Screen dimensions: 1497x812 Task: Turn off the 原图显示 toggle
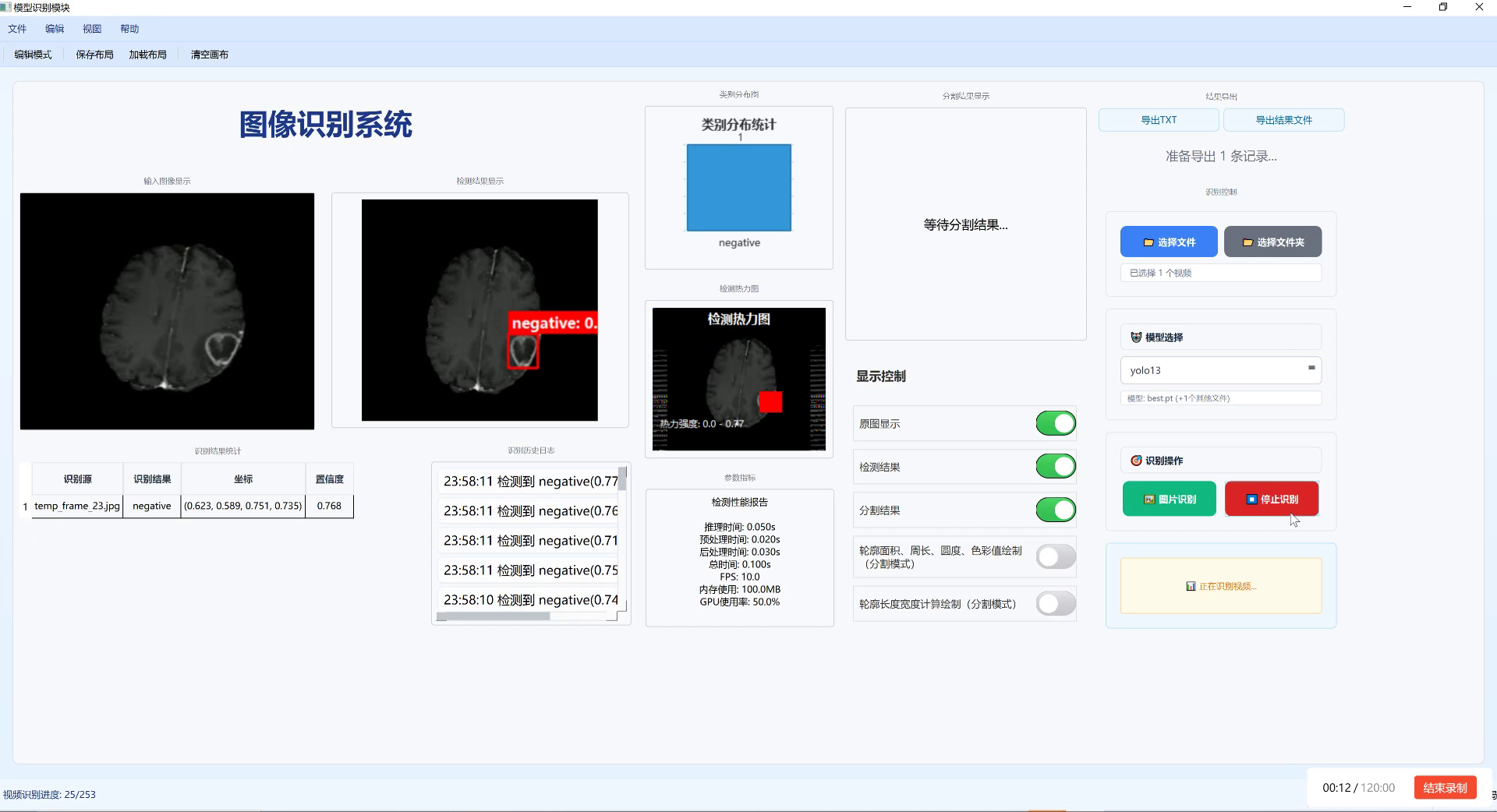(x=1055, y=423)
